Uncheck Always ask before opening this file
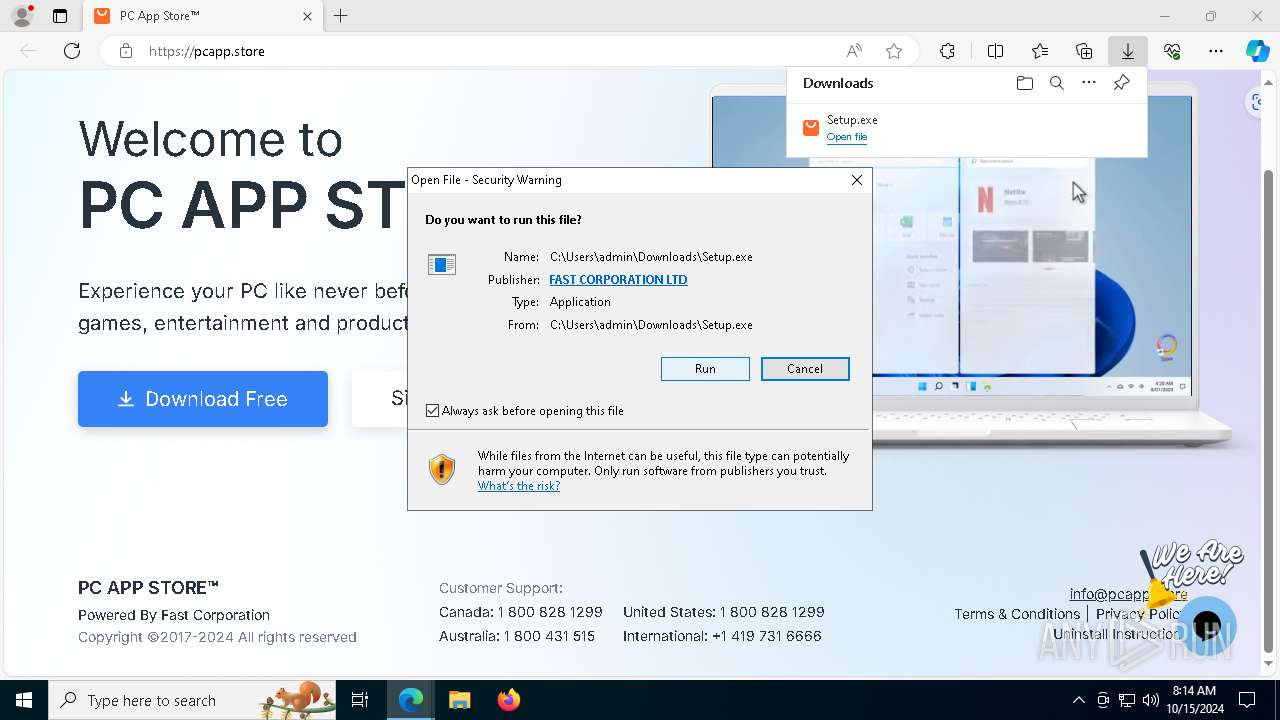 [x=432, y=411]
